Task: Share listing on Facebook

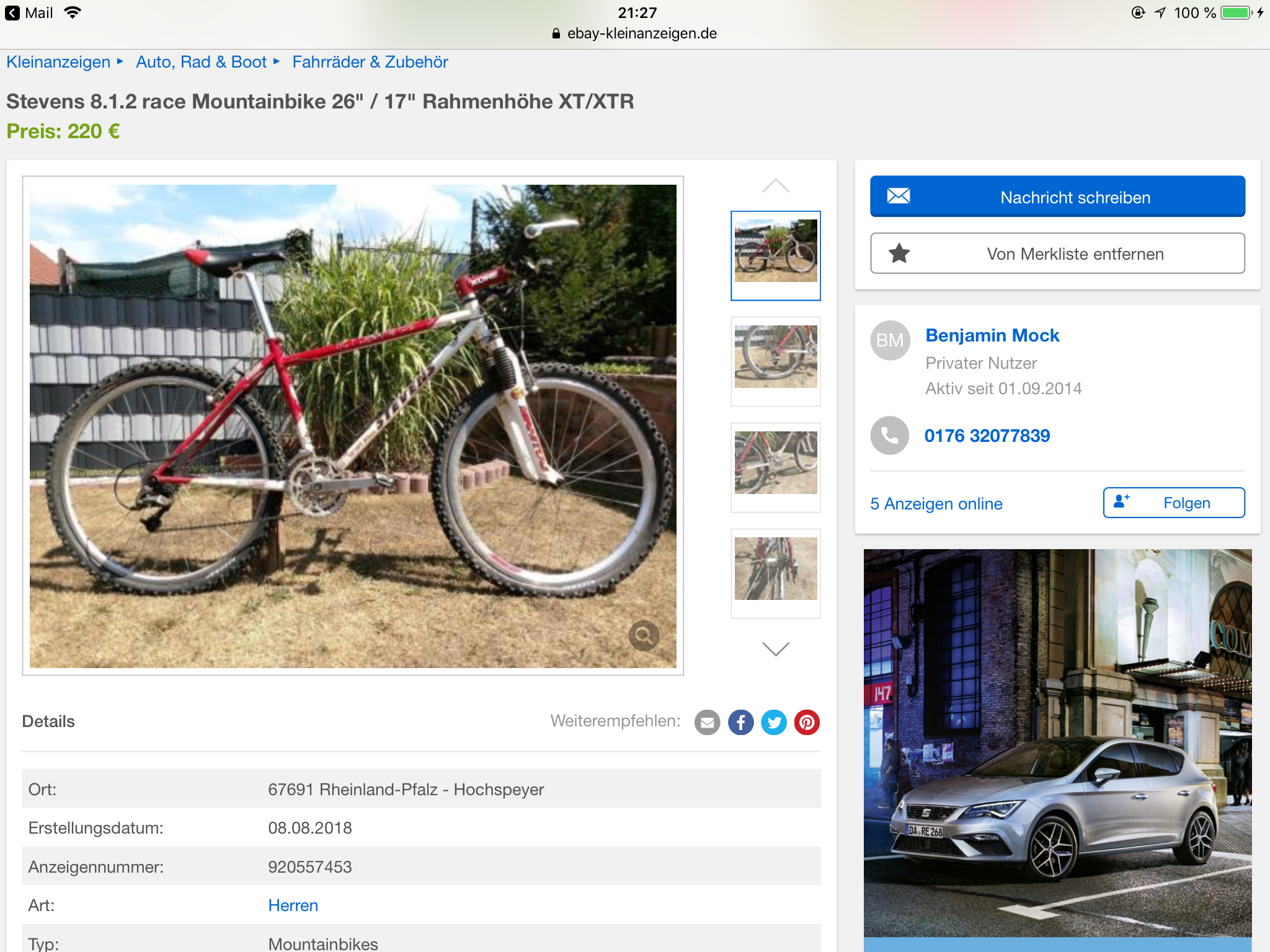Action: pos(740,722)
